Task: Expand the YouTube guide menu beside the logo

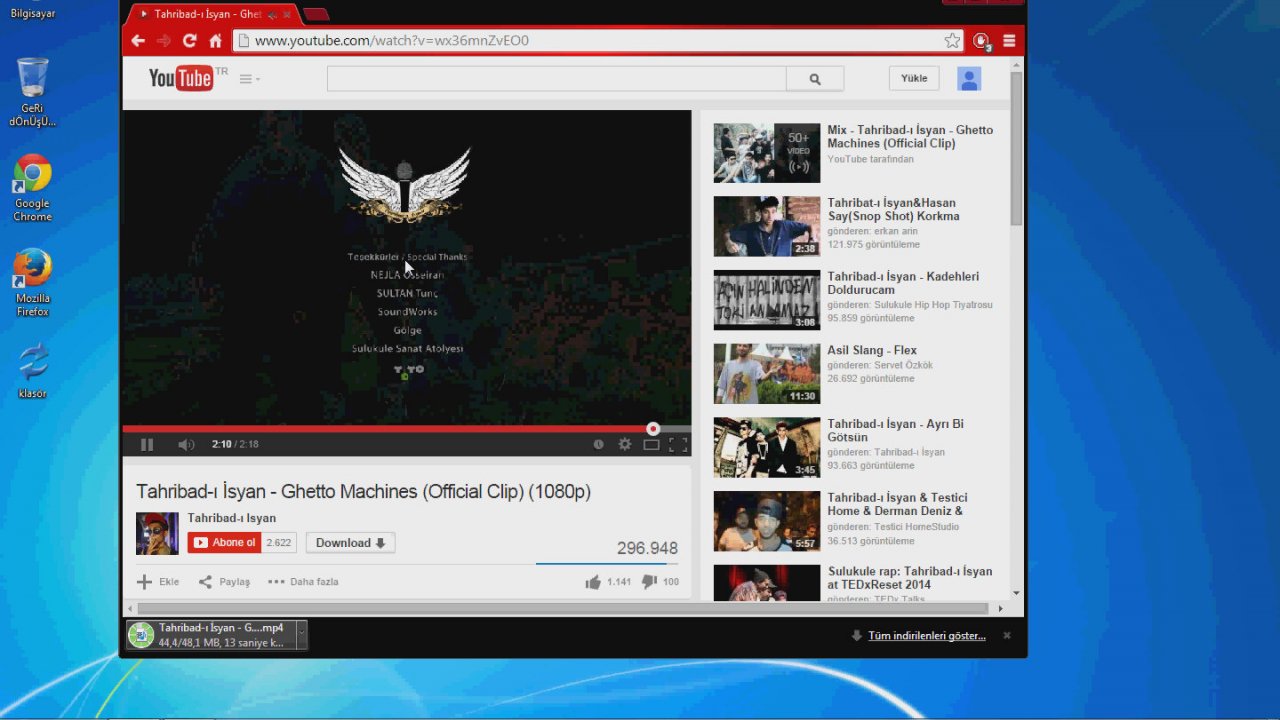Action: [249, 79]
